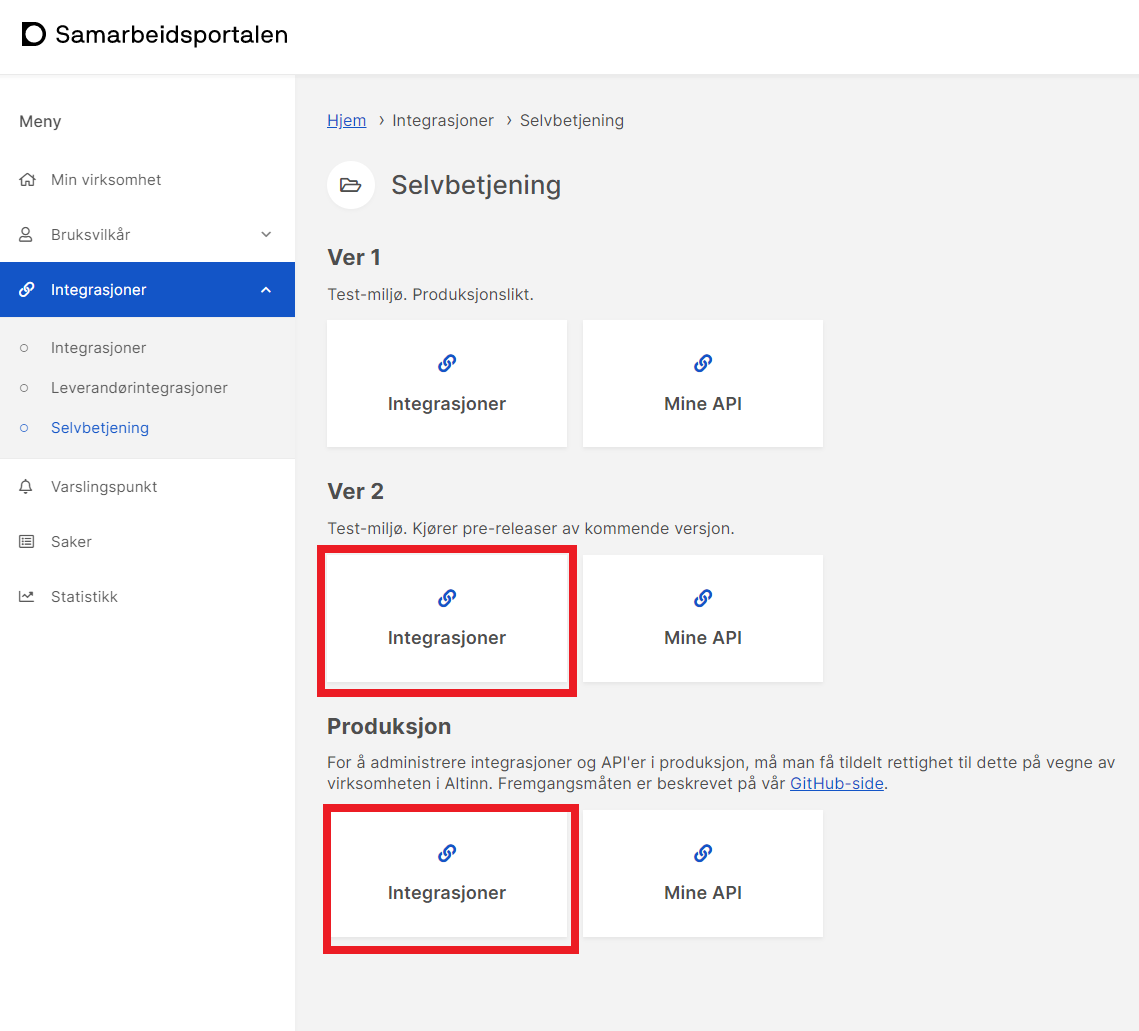Open the GitHub-side link

coord(836,783)
